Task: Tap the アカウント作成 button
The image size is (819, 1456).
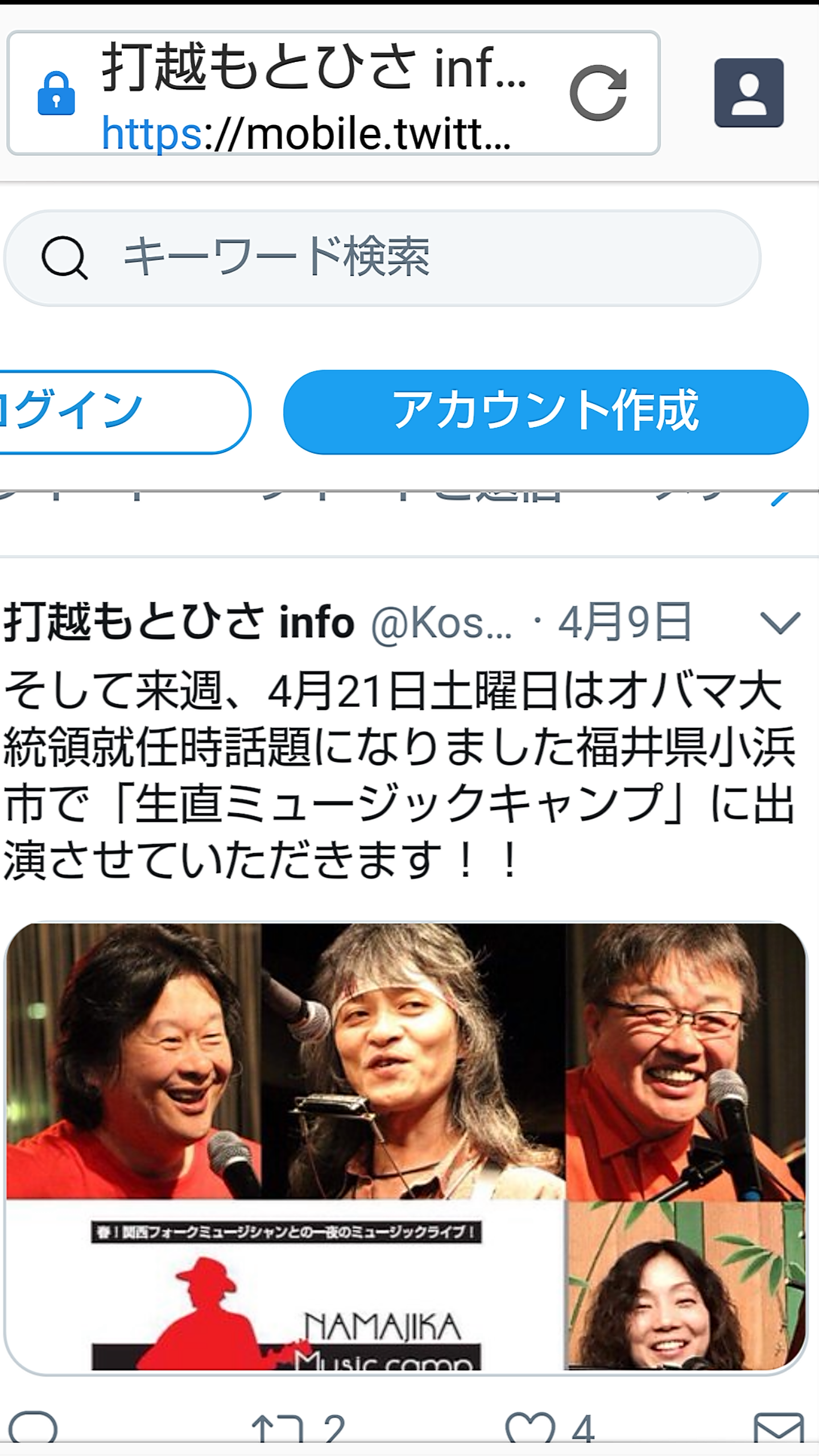Action: point(546,412)
